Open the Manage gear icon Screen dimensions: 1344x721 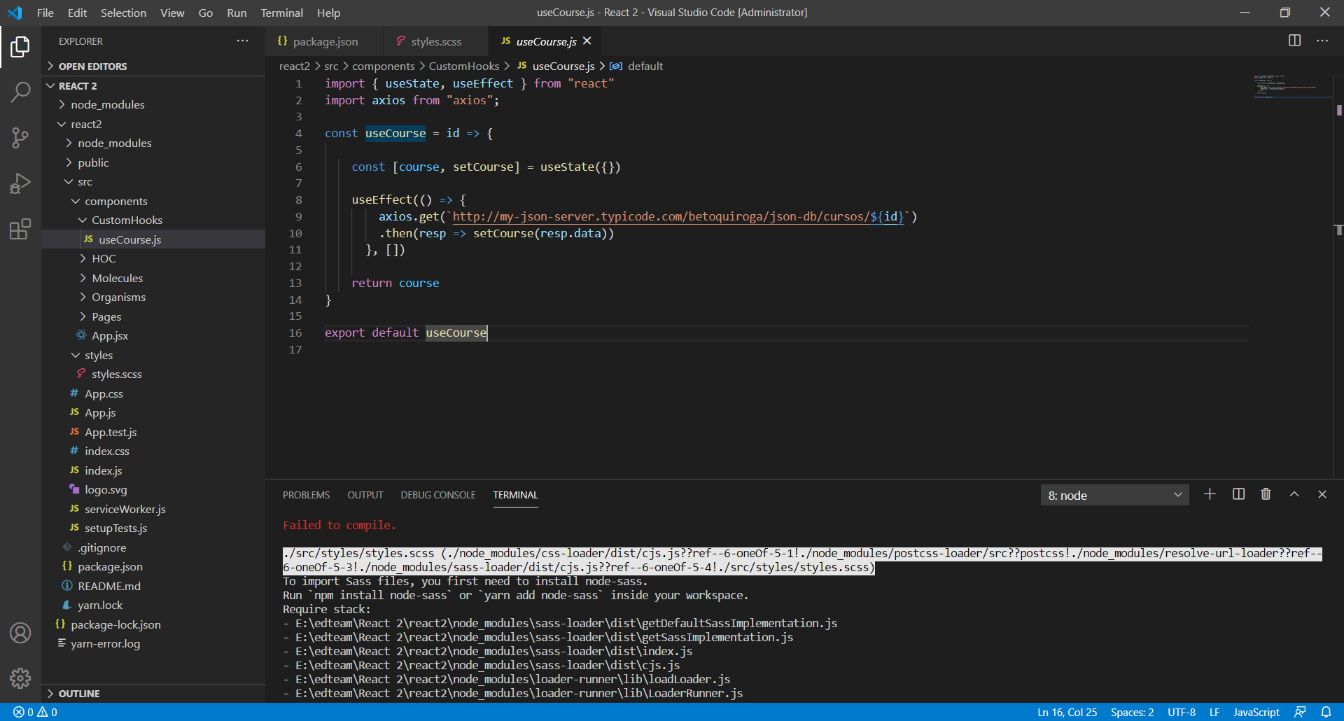tap(20, 679)
